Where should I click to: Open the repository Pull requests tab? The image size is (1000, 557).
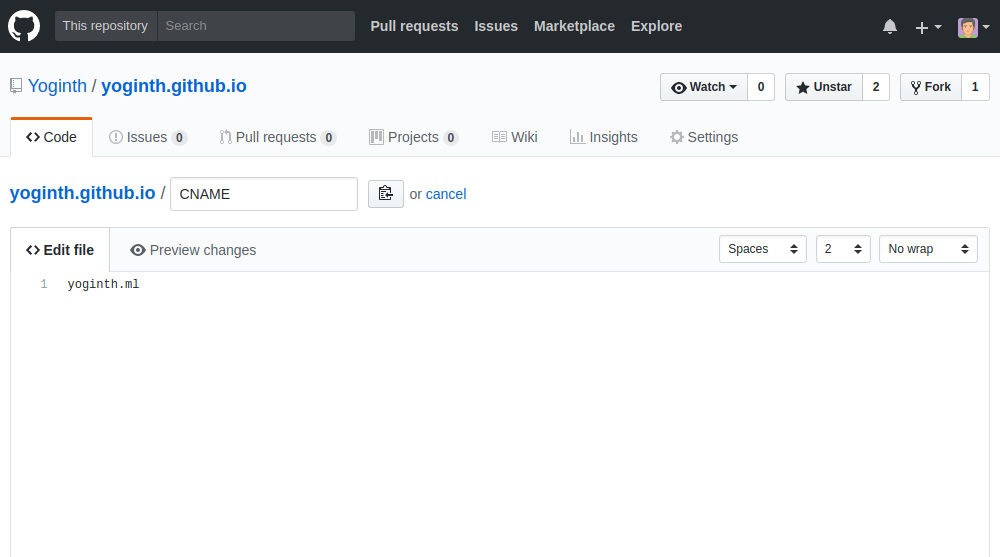[277, 137]
